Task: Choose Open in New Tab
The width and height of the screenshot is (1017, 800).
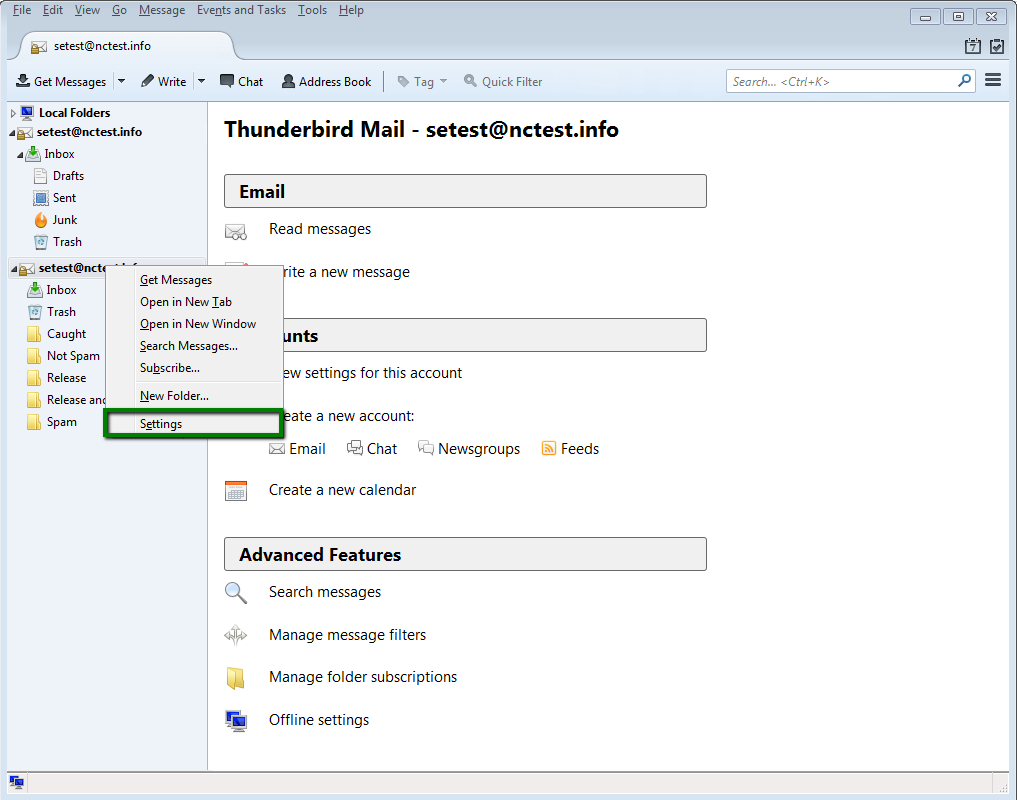Action: coord(194,302)
